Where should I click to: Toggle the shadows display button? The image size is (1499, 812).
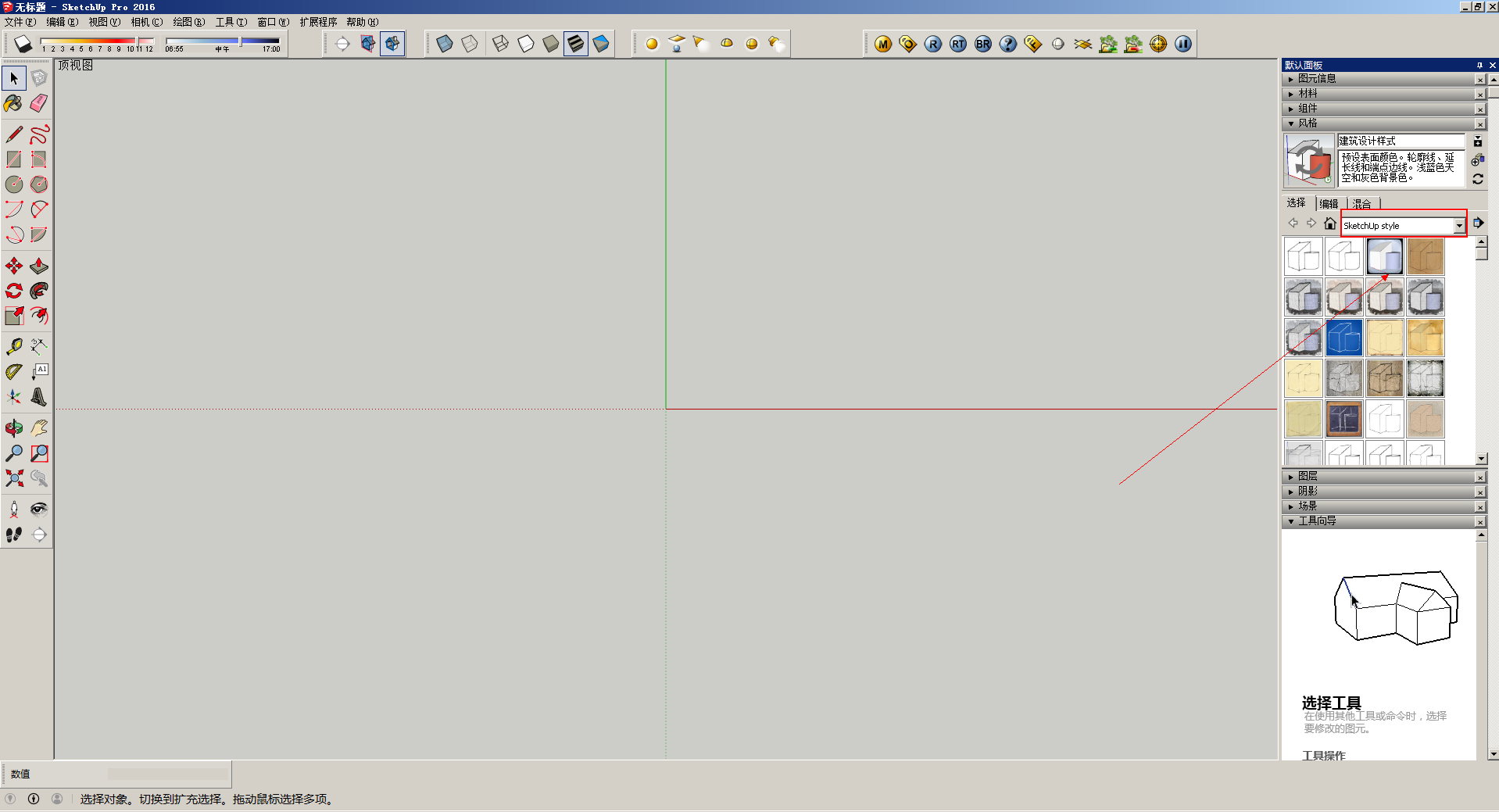coord(23,44)
